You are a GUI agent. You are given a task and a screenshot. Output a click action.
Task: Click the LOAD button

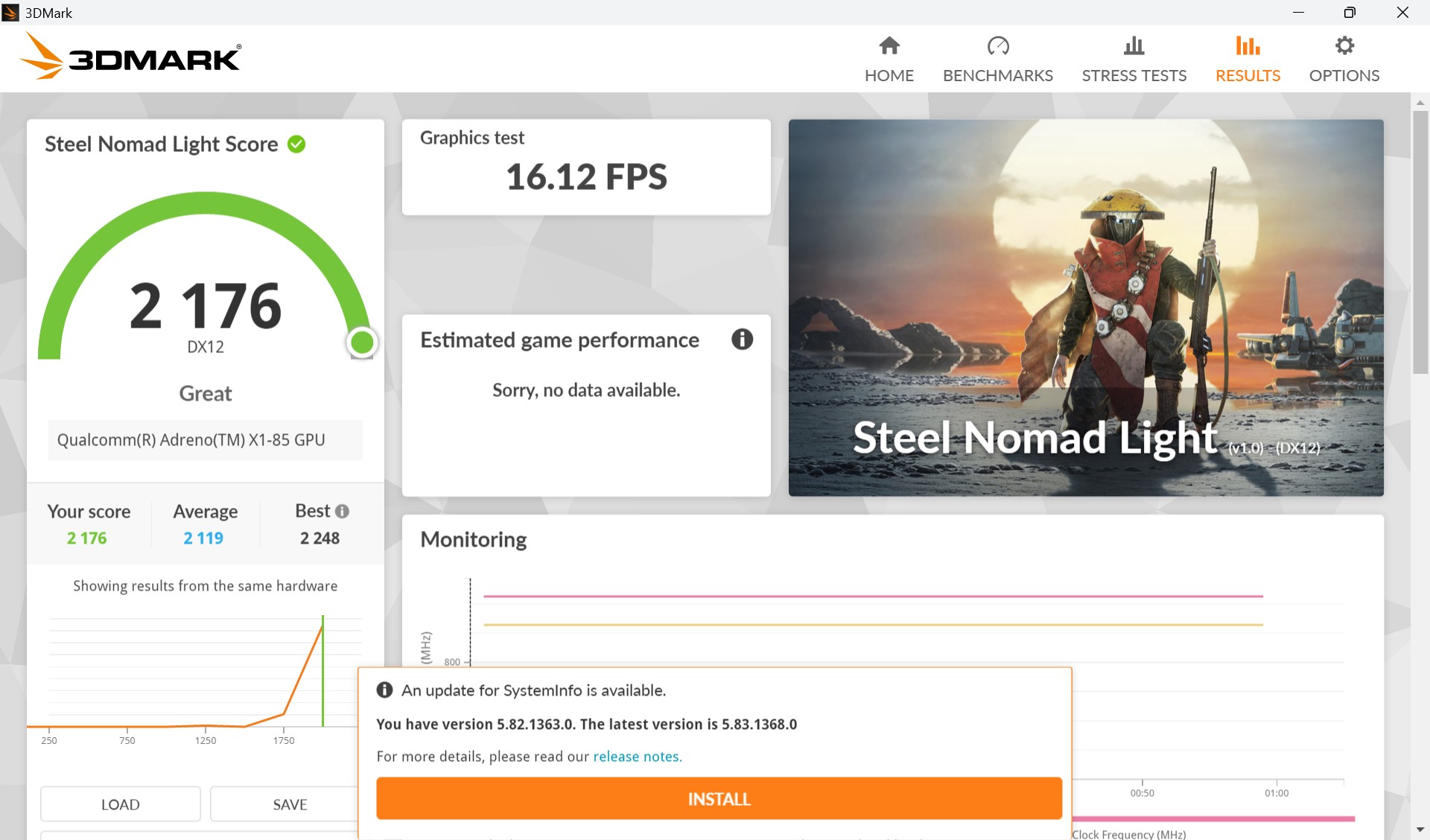tap(121, 804)
